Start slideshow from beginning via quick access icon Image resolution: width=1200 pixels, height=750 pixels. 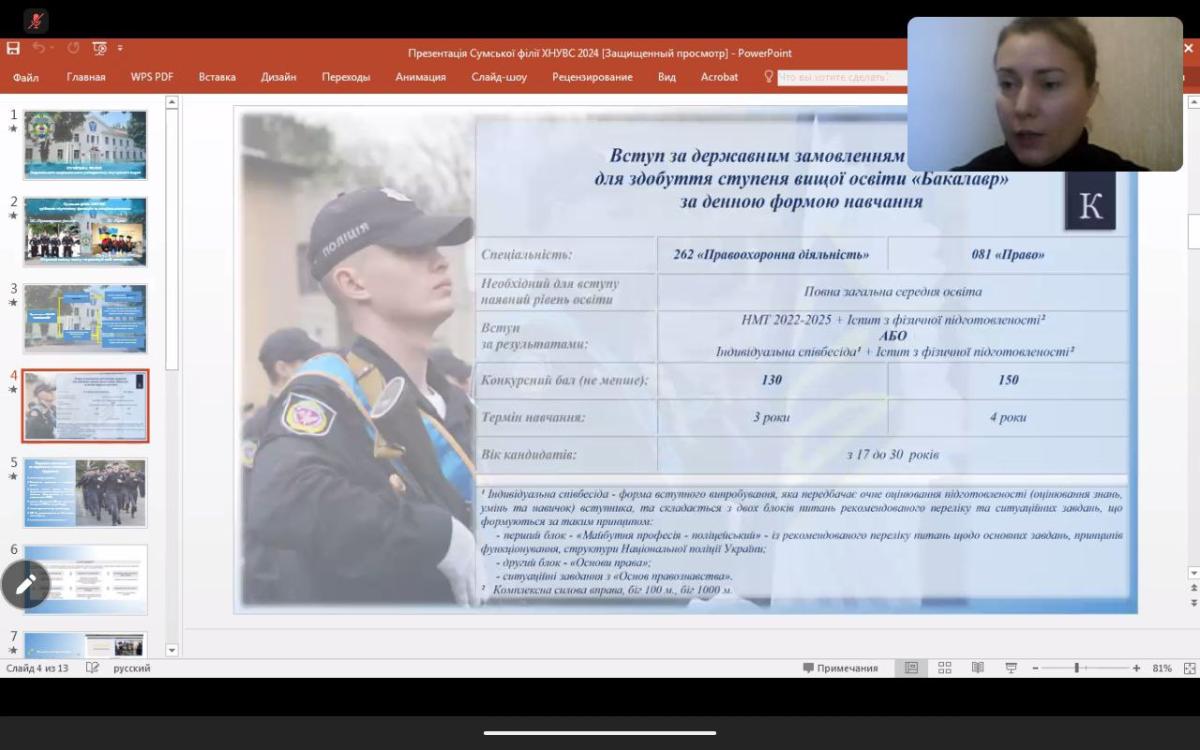[x=99, y=48]
